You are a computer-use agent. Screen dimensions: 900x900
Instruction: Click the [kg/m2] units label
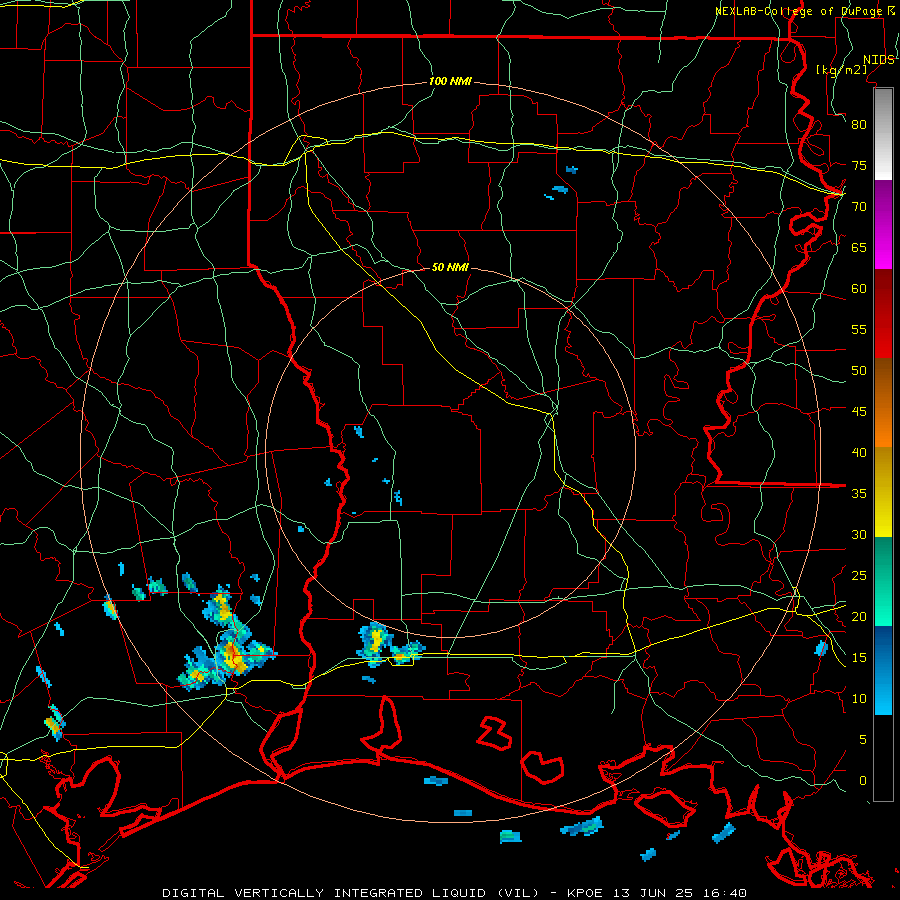pos(841,70)
